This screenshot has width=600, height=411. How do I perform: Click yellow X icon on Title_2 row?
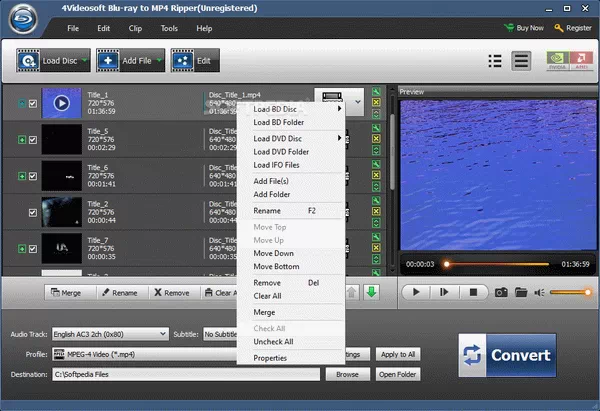click(x=376, y=211)
